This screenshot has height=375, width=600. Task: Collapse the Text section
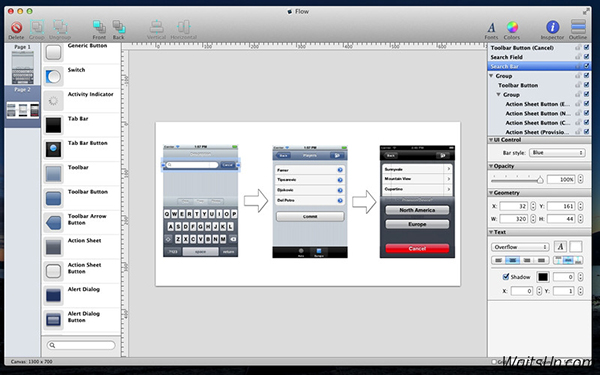click(491, 232)
